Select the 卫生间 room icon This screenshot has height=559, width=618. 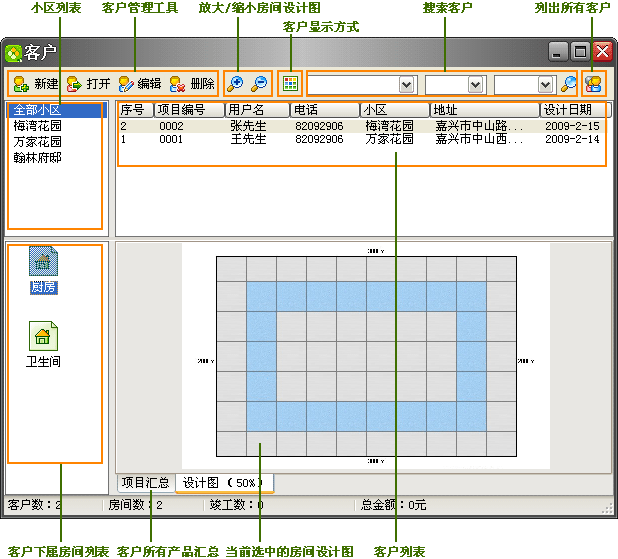43,343
